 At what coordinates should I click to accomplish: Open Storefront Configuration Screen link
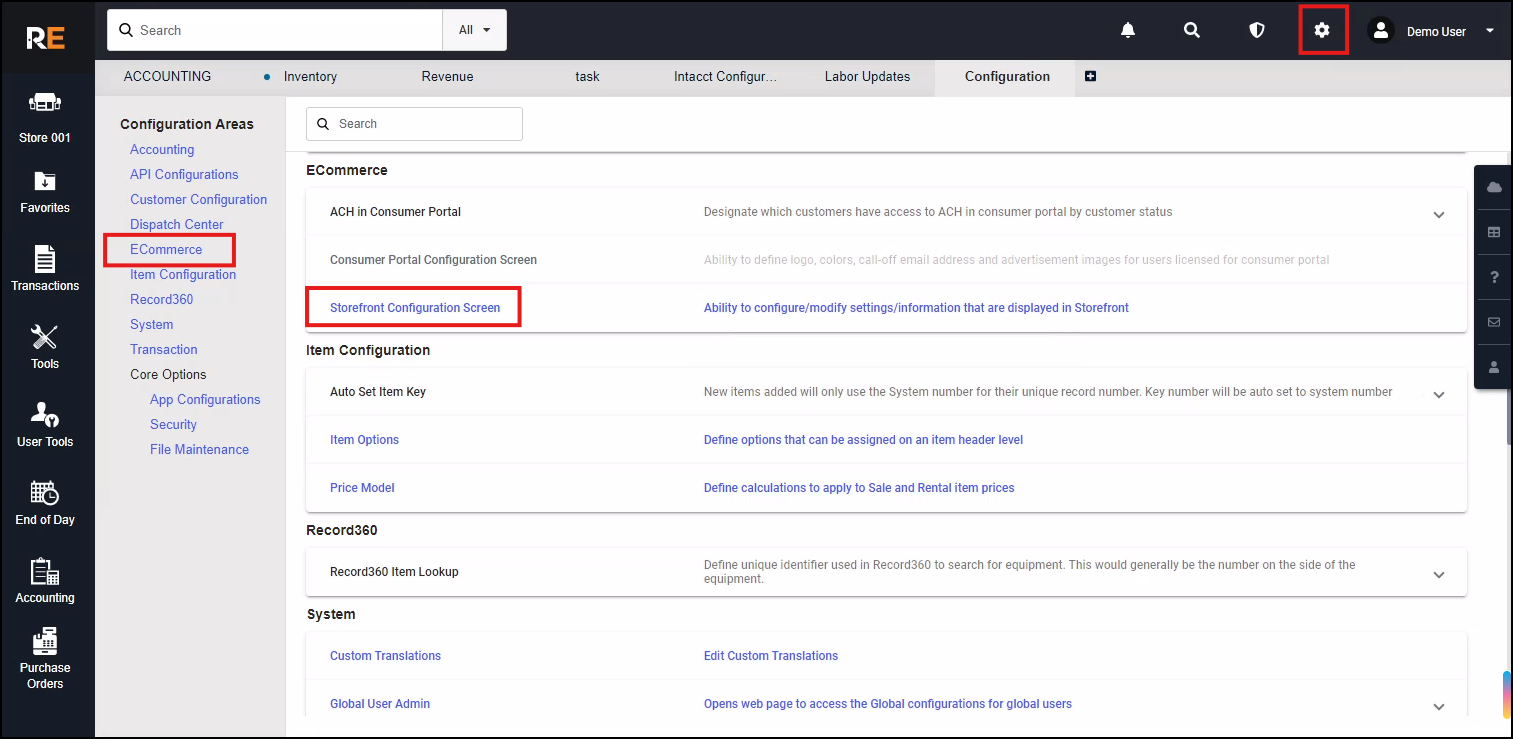[x=415, y=308]
